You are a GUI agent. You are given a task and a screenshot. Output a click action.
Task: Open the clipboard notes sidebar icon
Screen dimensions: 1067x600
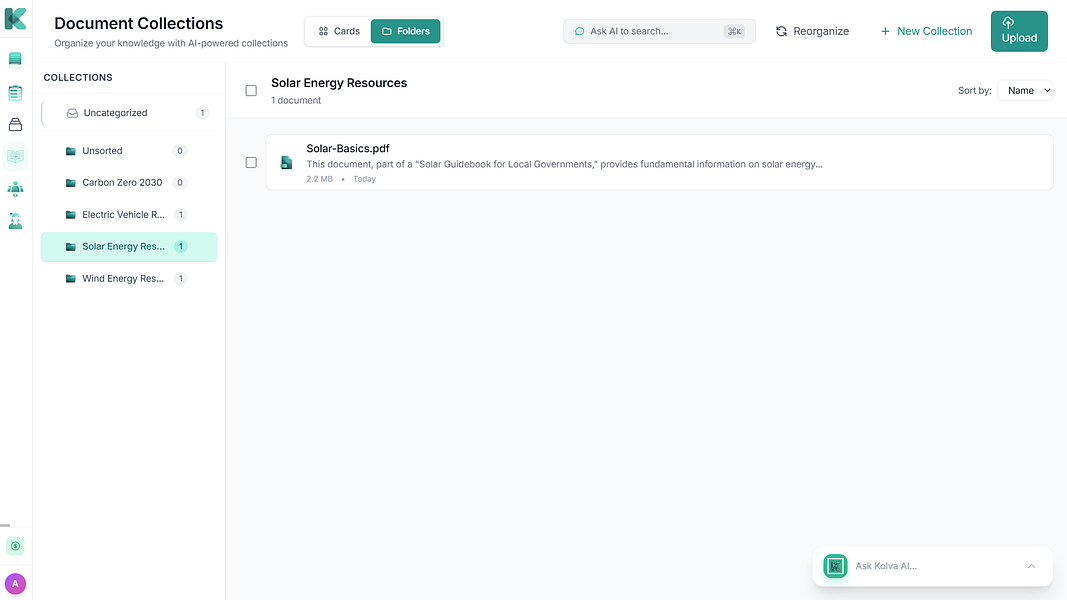click(15, 92)
